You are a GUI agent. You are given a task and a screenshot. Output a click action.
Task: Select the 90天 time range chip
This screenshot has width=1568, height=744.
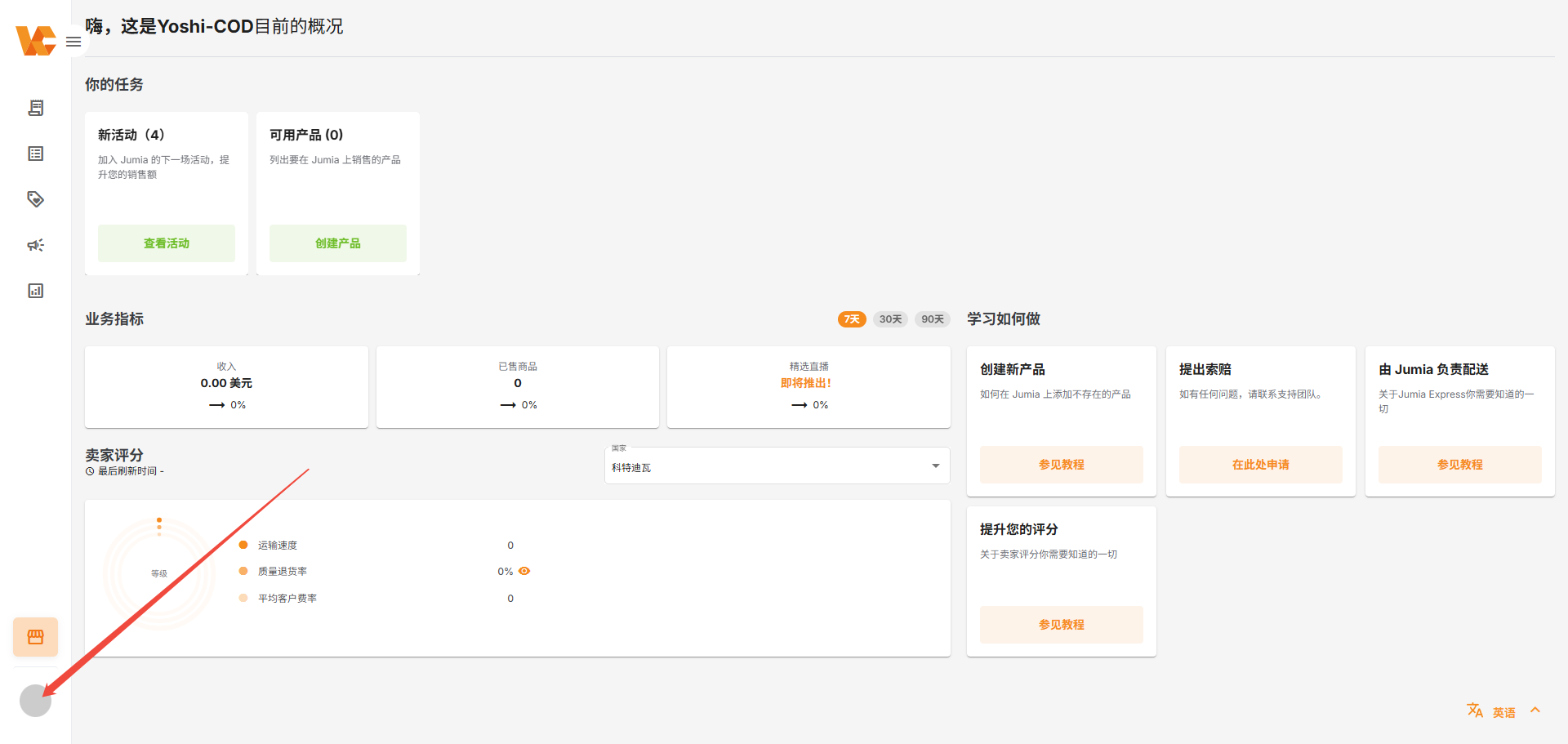tap(932, 319)
